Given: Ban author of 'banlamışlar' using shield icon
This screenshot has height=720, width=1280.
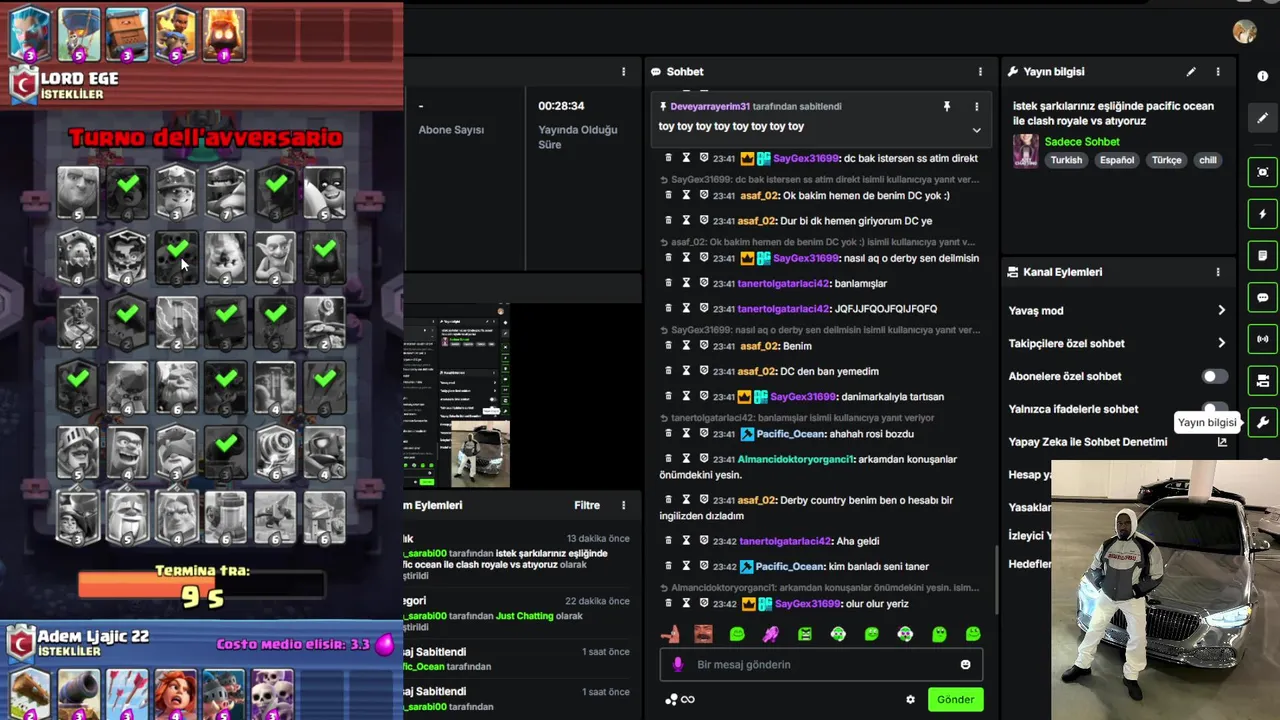Looking at the screenshot, I should click(704, 283).
